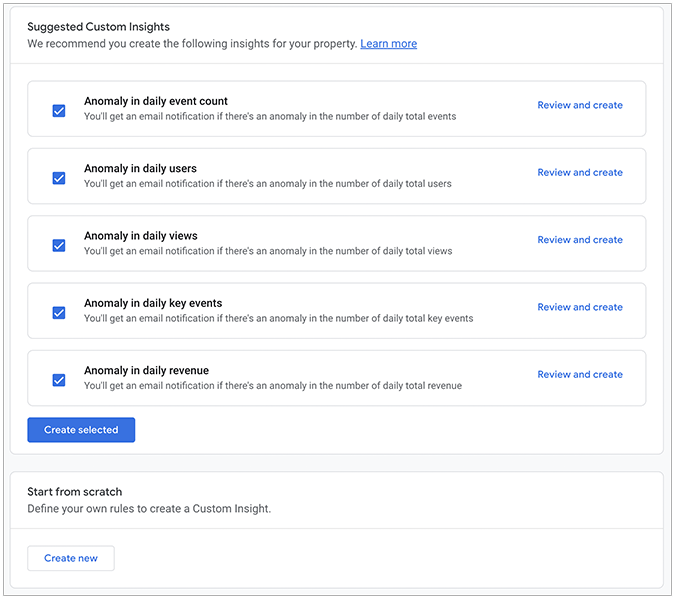The image size is (675, 599).
Task: Click the Create new button
Action: pyautogui.click(x=71, y=558)
